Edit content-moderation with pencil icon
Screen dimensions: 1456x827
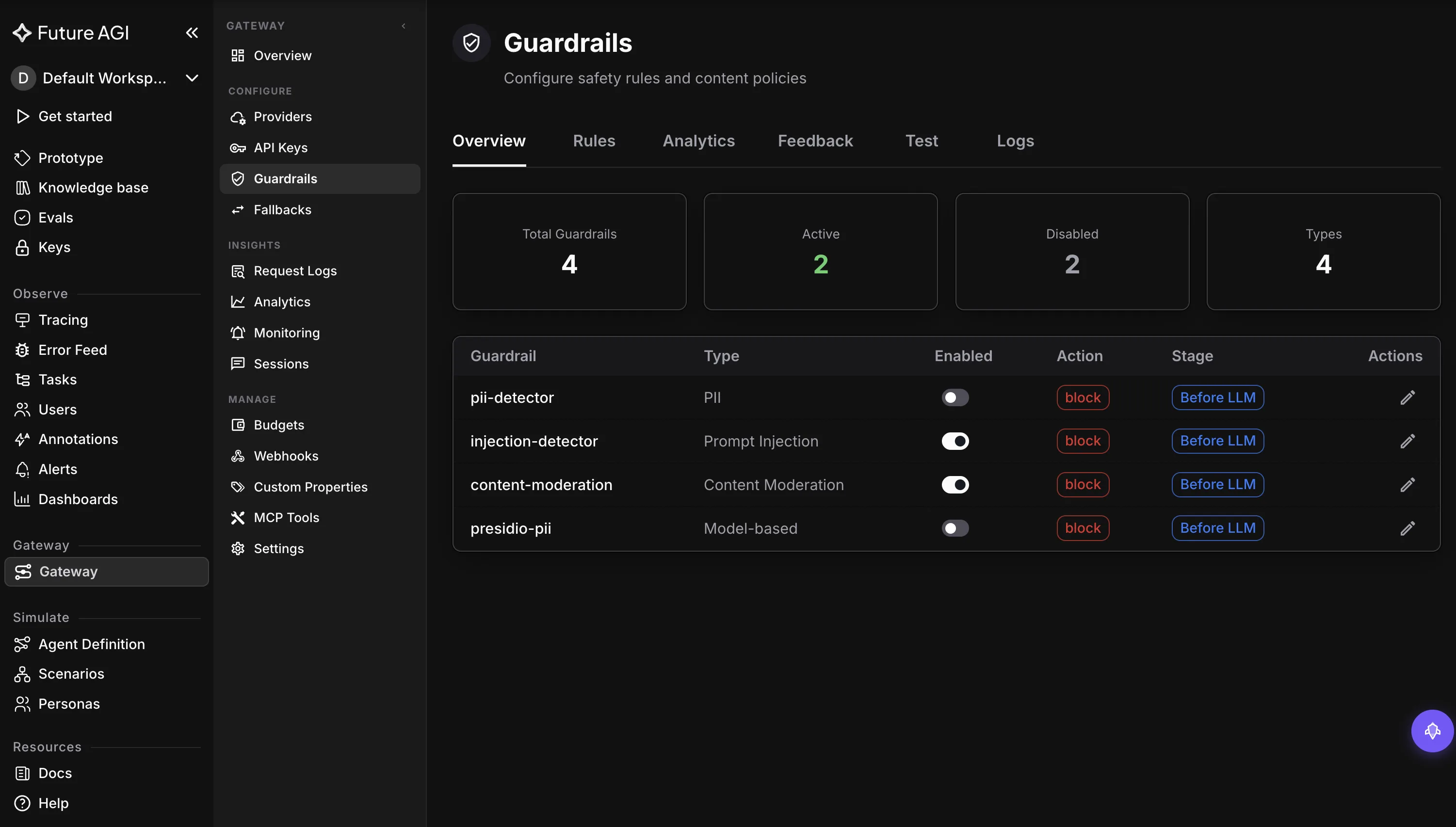1407,484
